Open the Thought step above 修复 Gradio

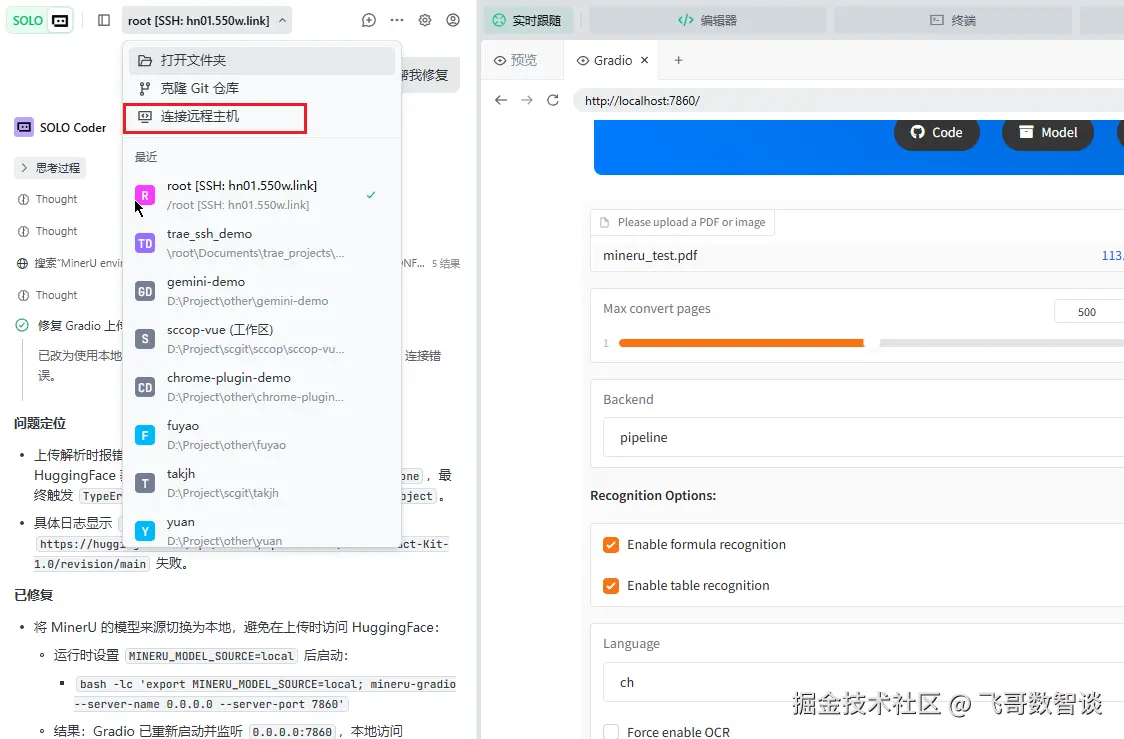[47, 295]
